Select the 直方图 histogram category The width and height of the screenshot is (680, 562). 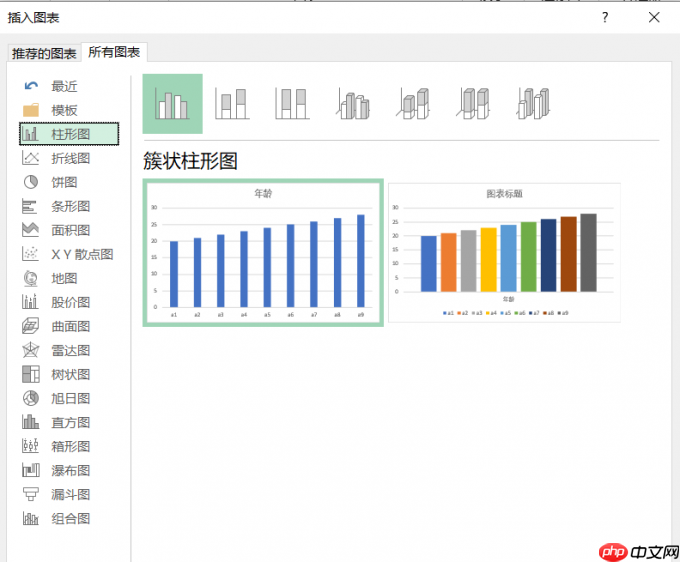click(69, 422)
